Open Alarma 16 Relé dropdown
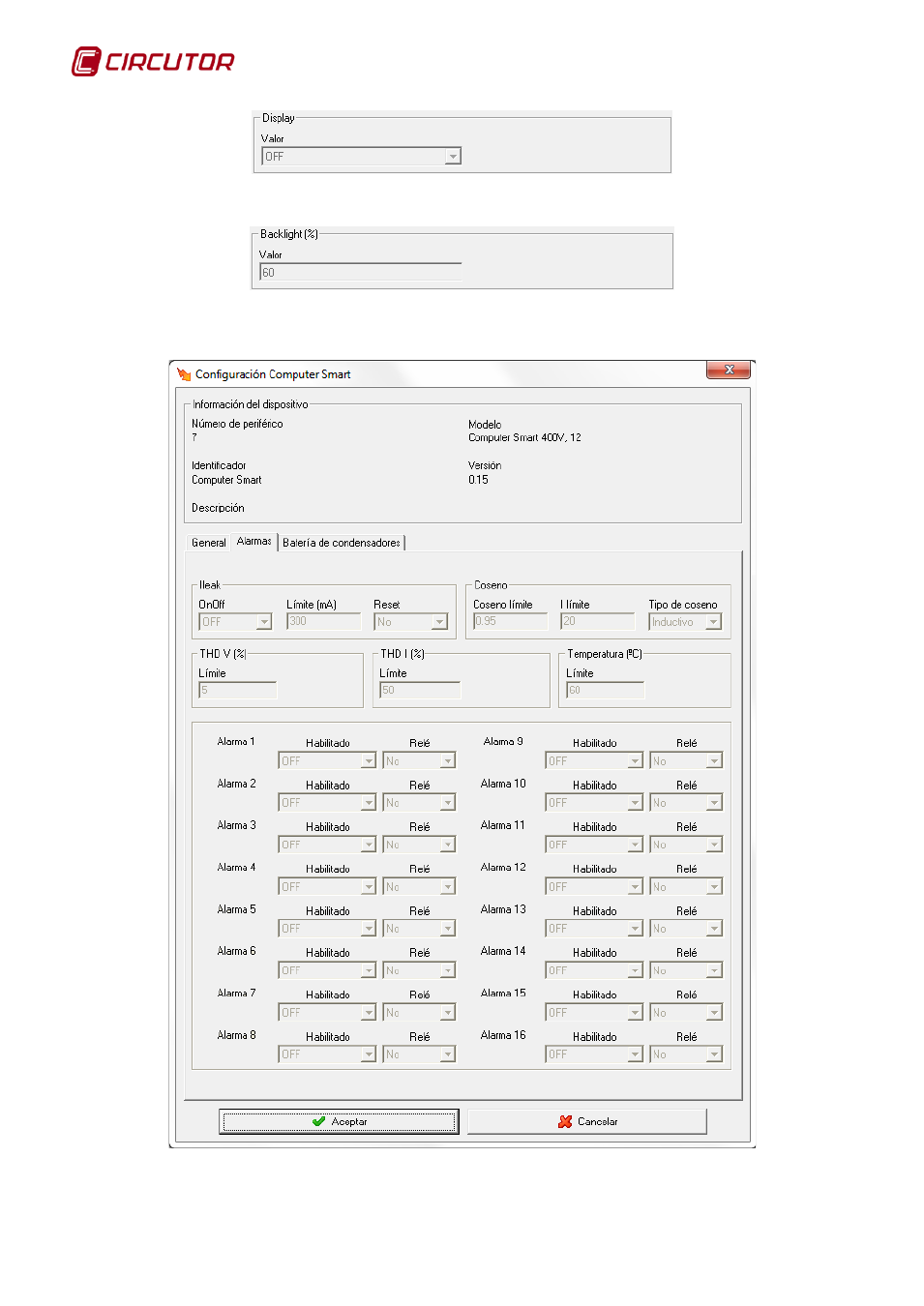The height and width of the screenshot is (1306, 924). point(686,1054)
